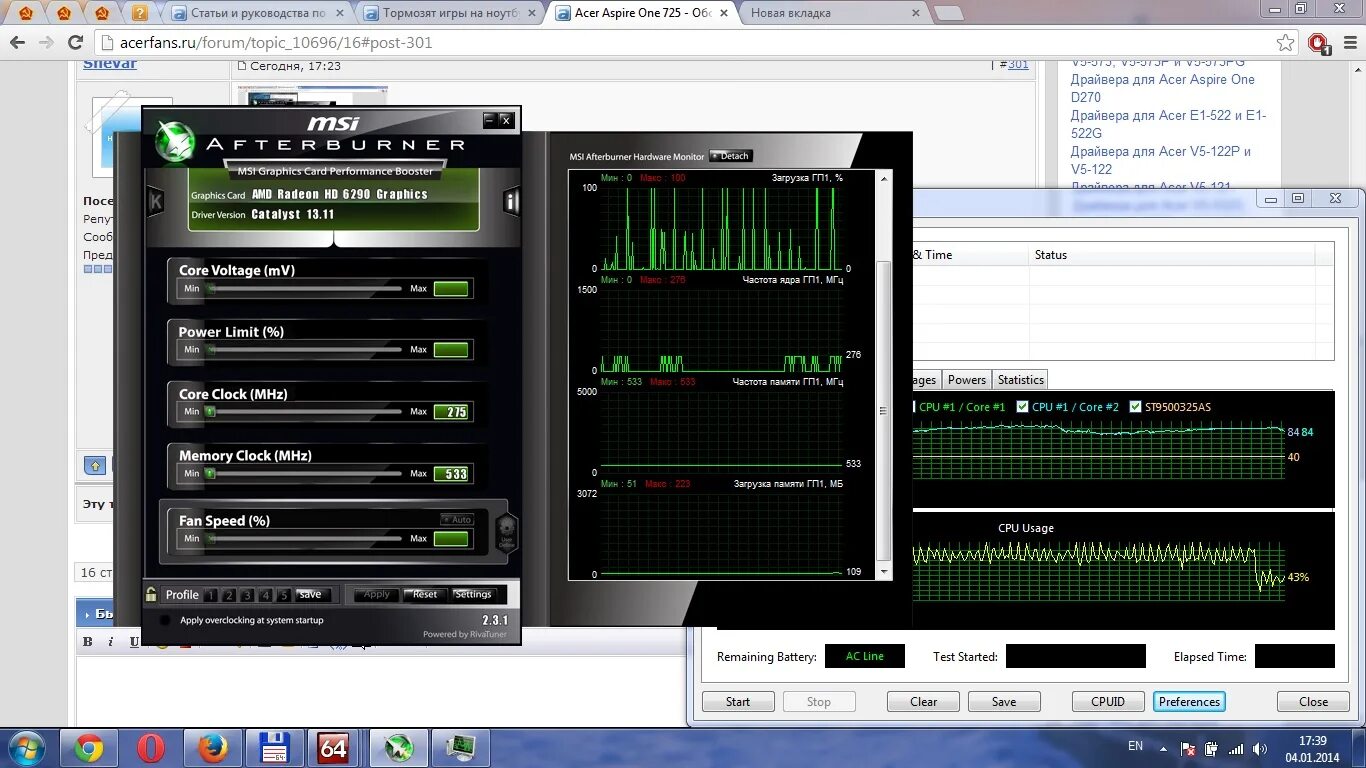
Task: Click Close in the stability test window
Action: point(1313,702)
